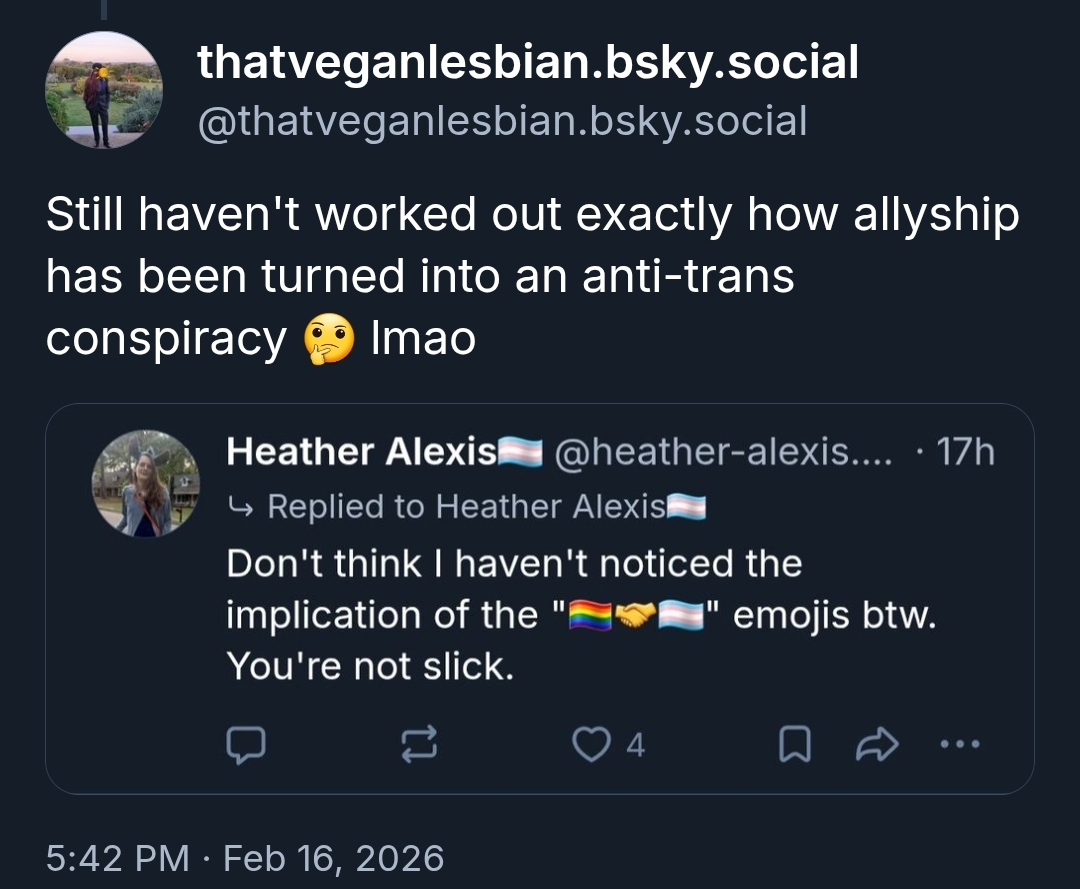The width and height of the screenshot is (1080, 889).
Task: Click the "Replied to Heather Alexis" label
Action: click(466, 507)
